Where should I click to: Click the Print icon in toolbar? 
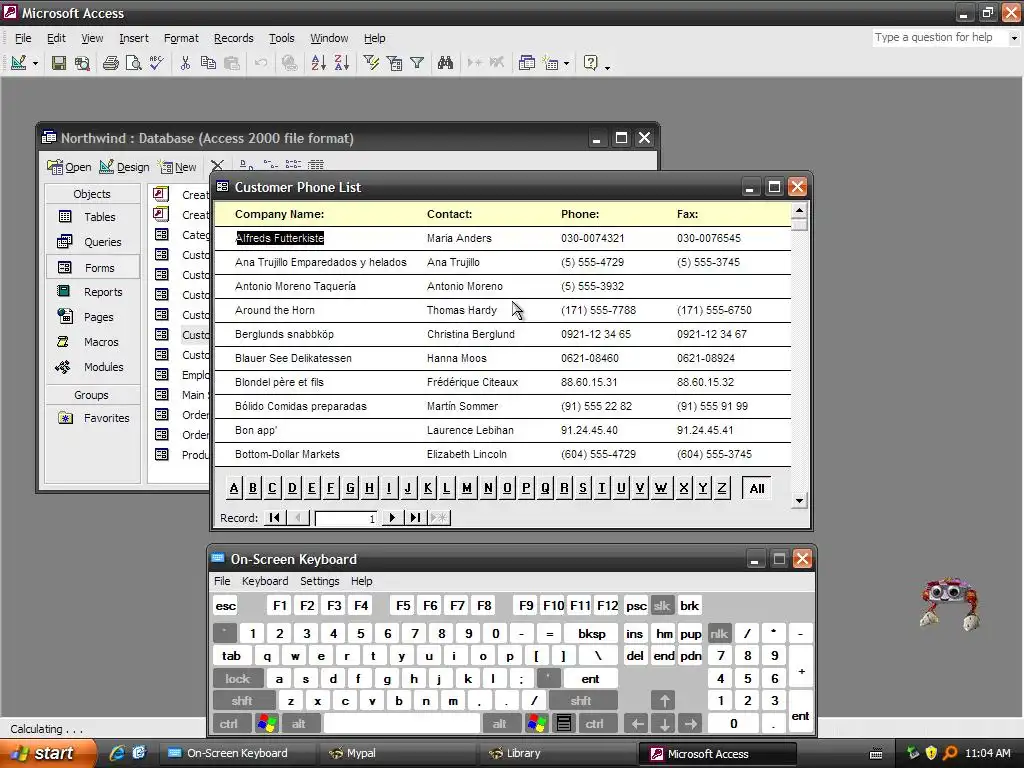click(x=110, y=63)
